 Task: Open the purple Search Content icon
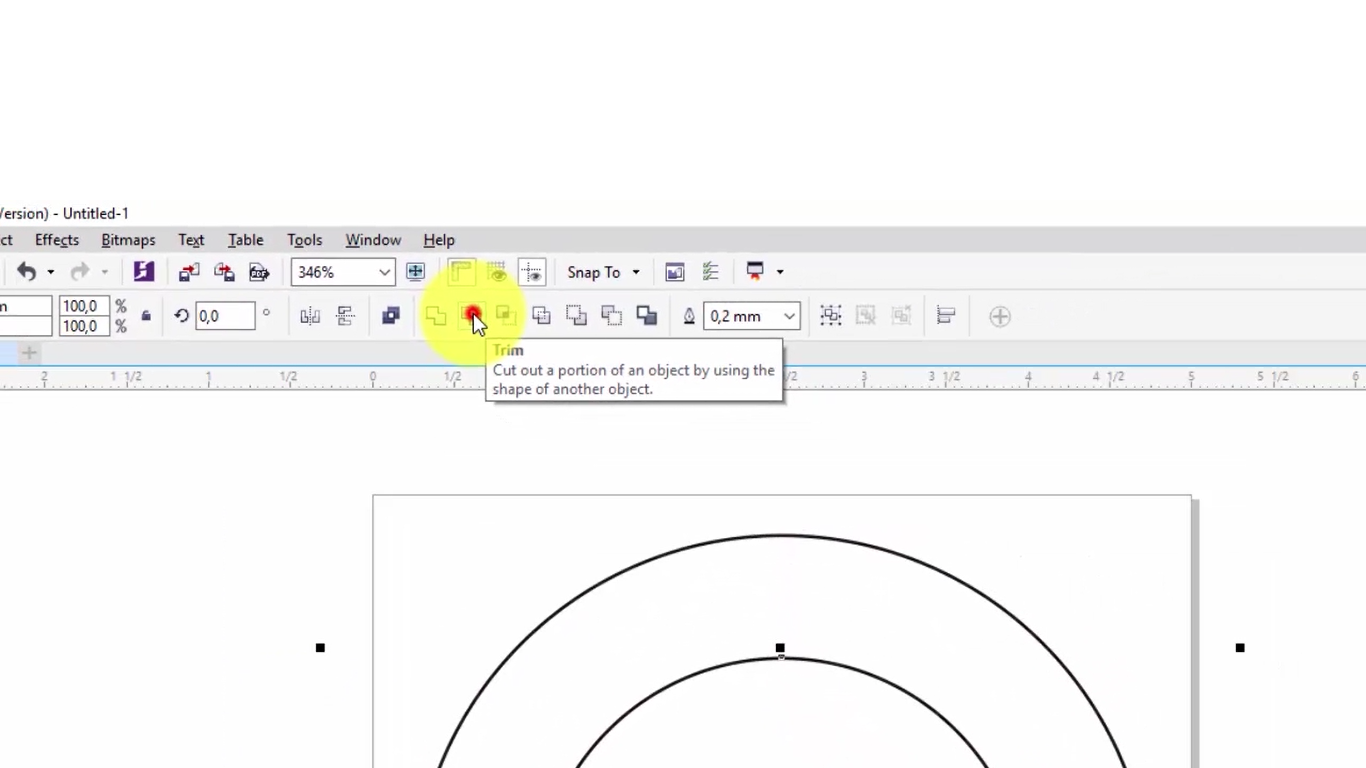point(144,272)
